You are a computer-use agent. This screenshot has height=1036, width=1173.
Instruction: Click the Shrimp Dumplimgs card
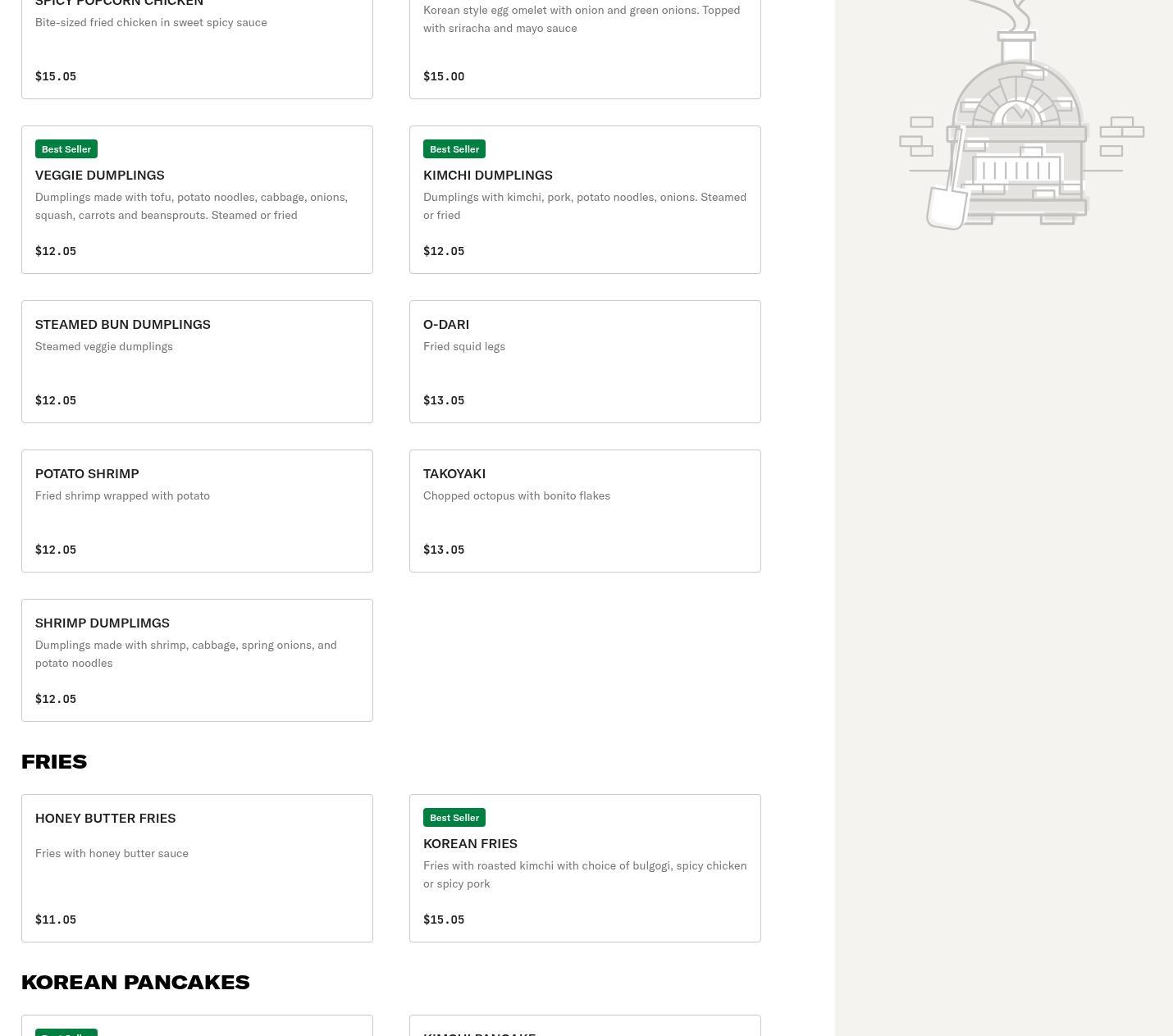coord(197,660)
